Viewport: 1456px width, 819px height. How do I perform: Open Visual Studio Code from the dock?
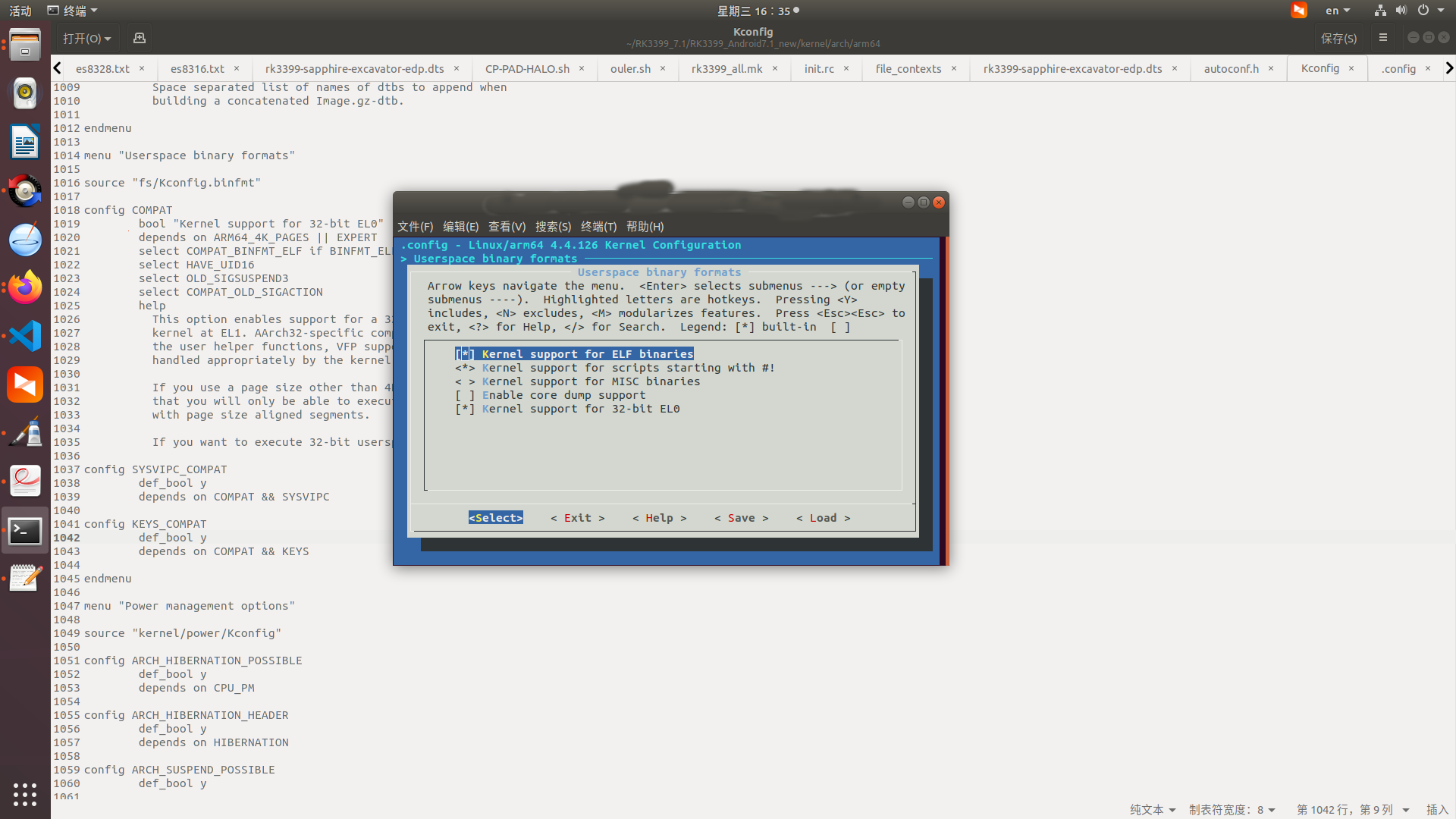pyautogui.click(x=25, y=335)
